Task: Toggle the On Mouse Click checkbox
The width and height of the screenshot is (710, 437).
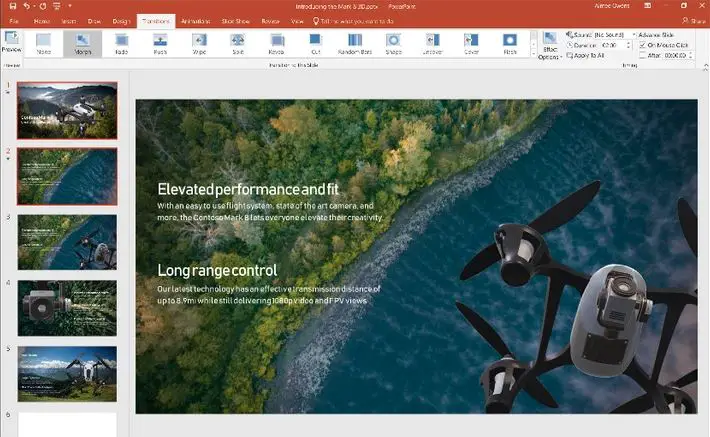Action: (x=642, y=45)
